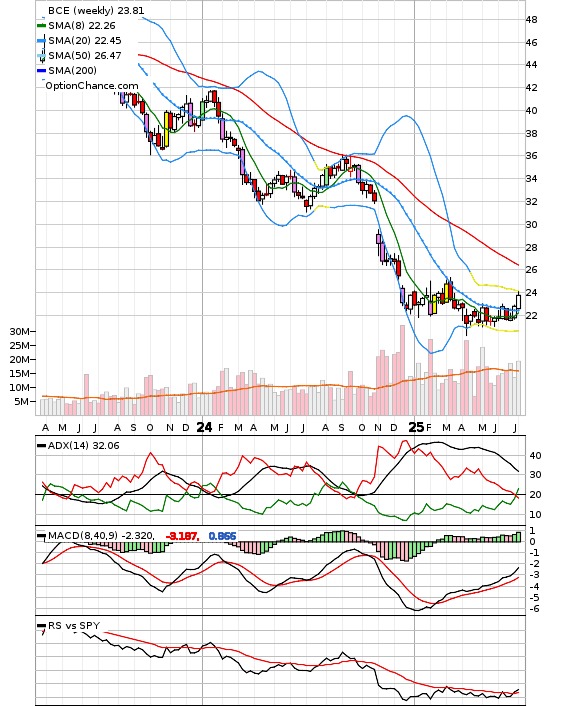This screenshot has height=706, width=566.
Task: Click the blue MACD histogram value 0.866
Action: pos(222,536)
